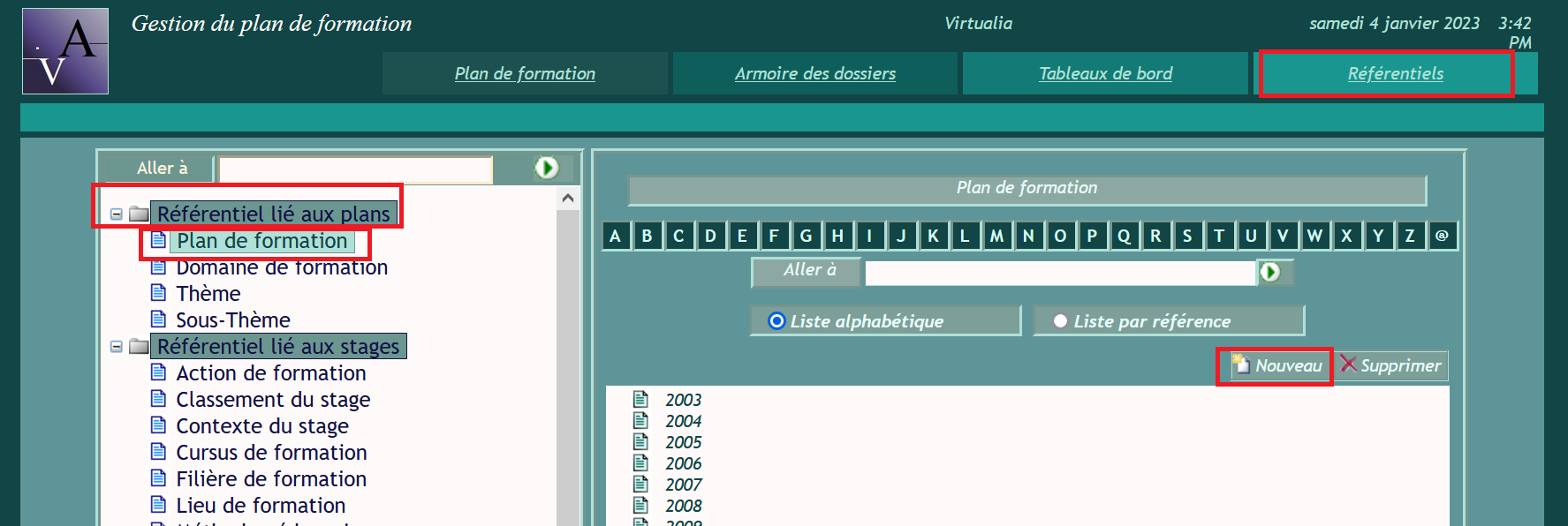Screen dimensions: 1568x526
Task: Go to the Plan de formation link in top menu
Action: click(525, 73)
